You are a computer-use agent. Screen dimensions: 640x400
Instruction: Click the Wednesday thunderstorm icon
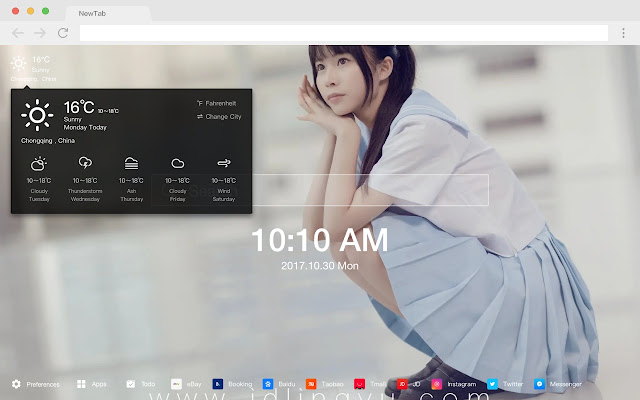tap(85, 163)
